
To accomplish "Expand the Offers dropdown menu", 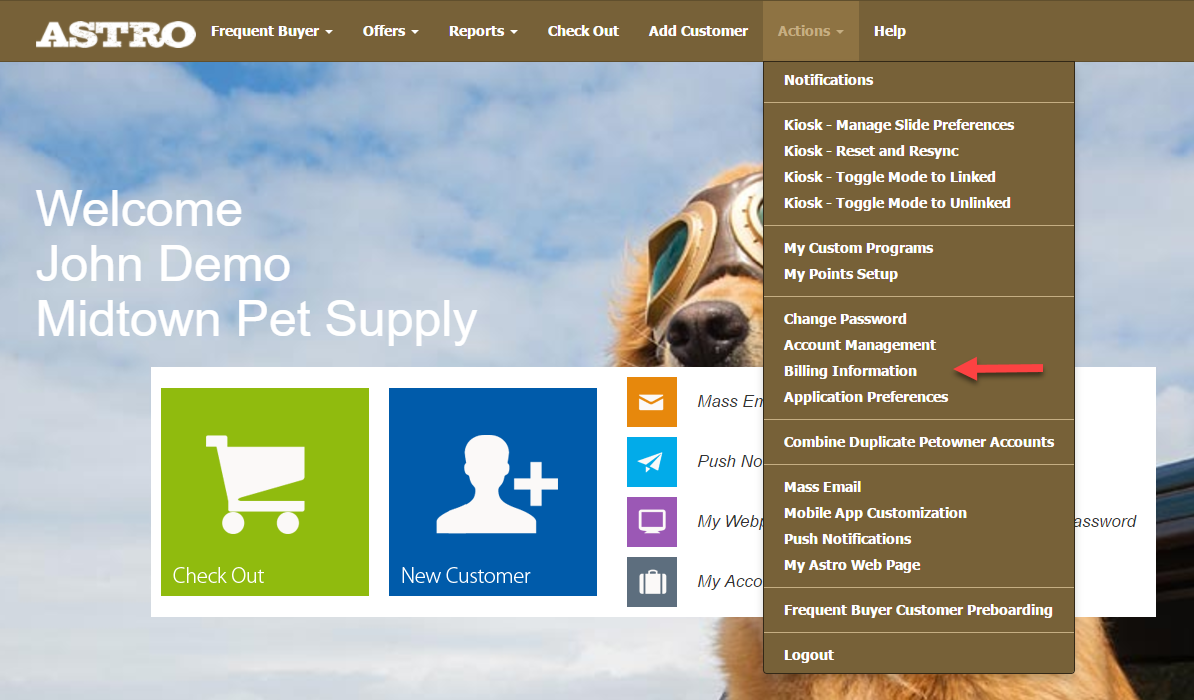I will (391, 31).
